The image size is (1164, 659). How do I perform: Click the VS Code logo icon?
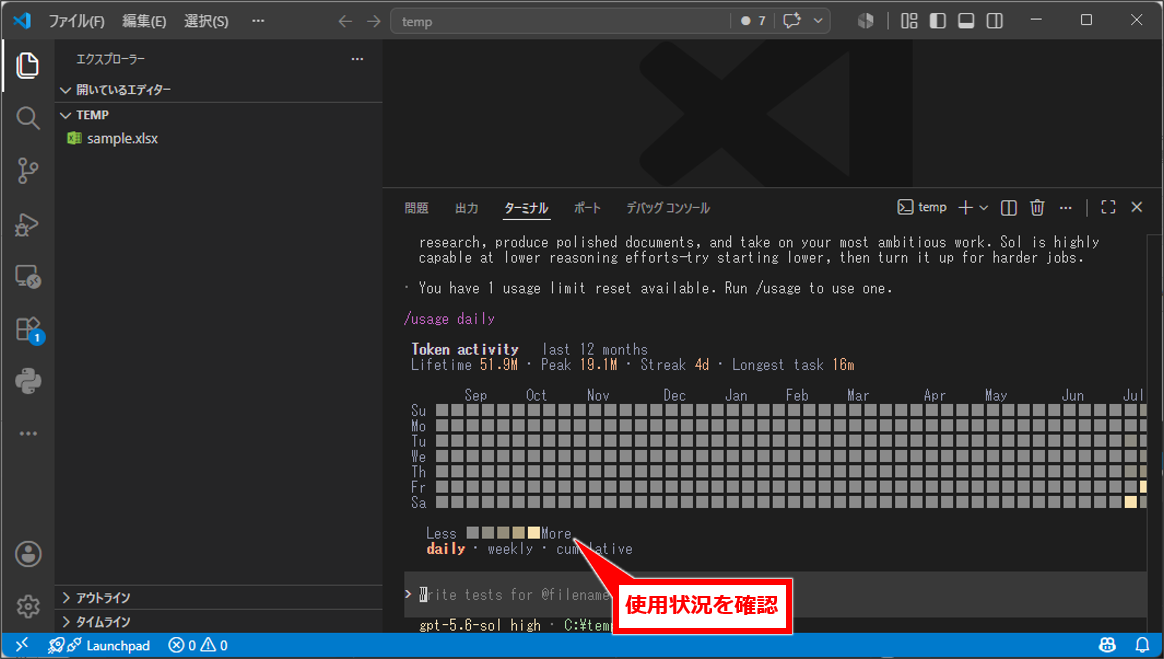(x=22, y=21)
